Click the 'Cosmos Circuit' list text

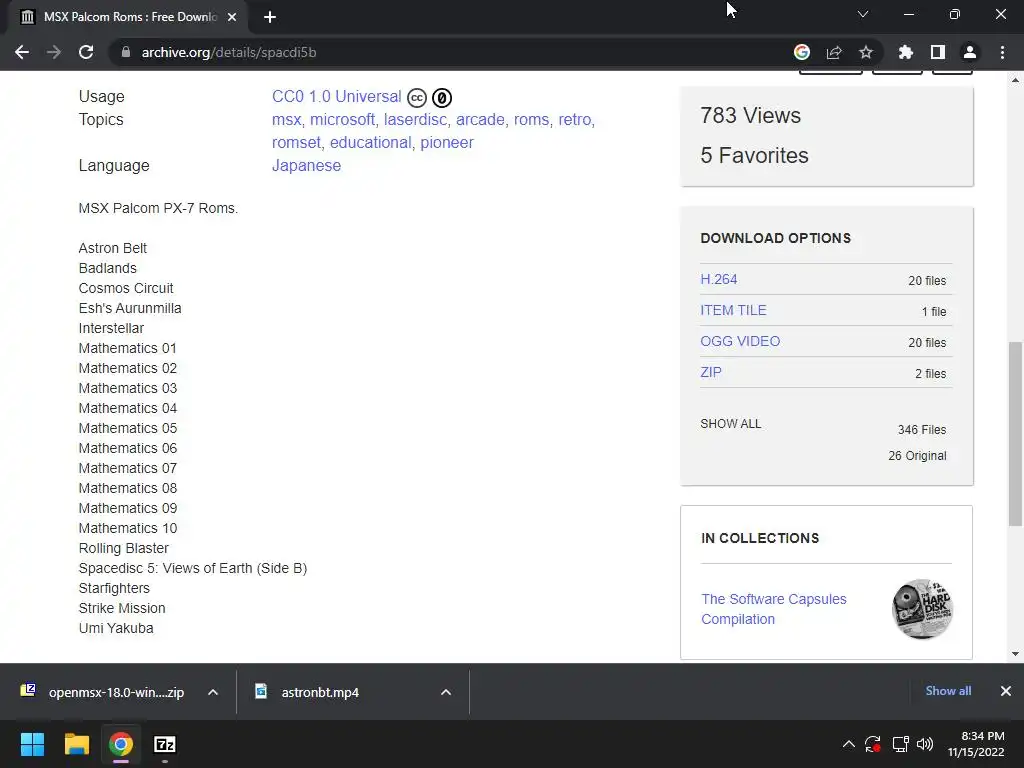pos(126,288)
